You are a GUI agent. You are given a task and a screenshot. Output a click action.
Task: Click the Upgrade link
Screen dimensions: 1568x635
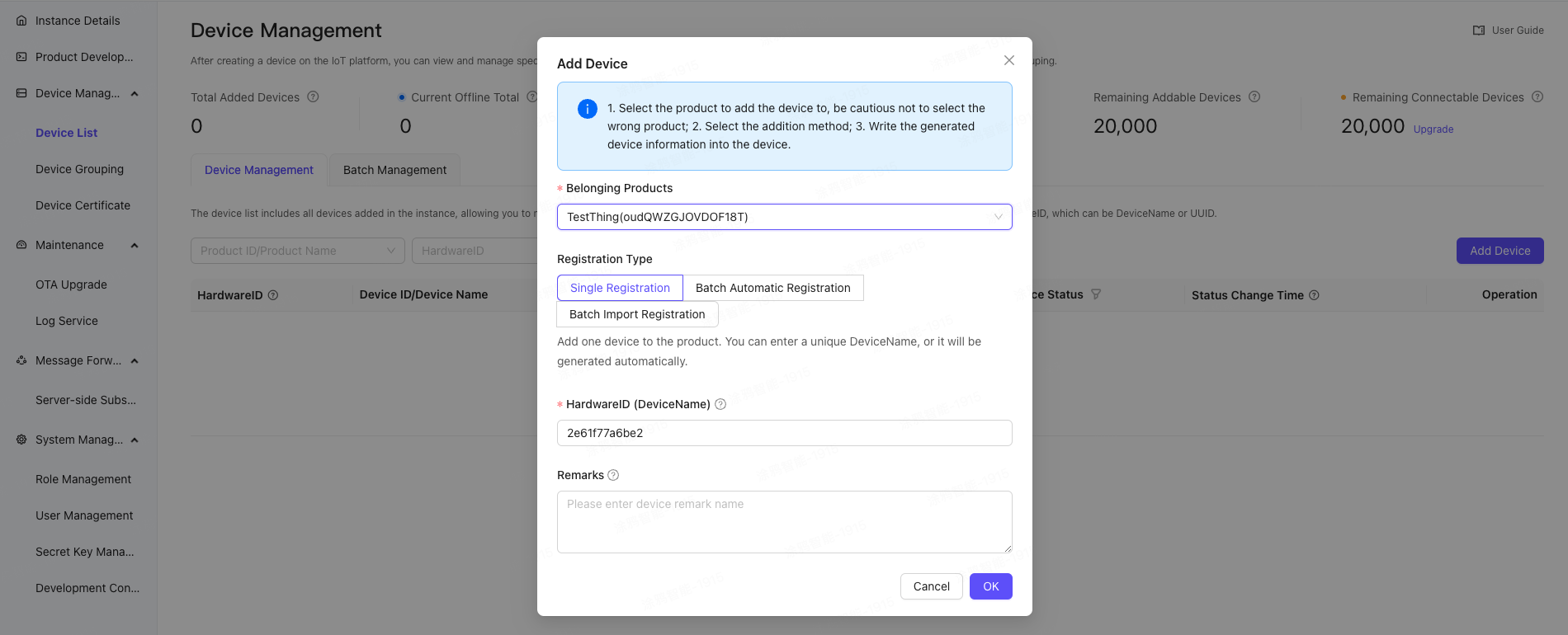pyautogui.click(x=1433, y=129)
